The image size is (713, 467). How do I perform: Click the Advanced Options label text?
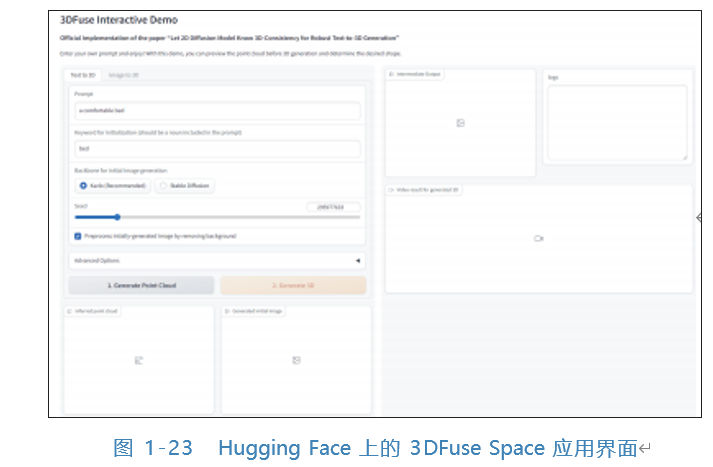(97, 261)
